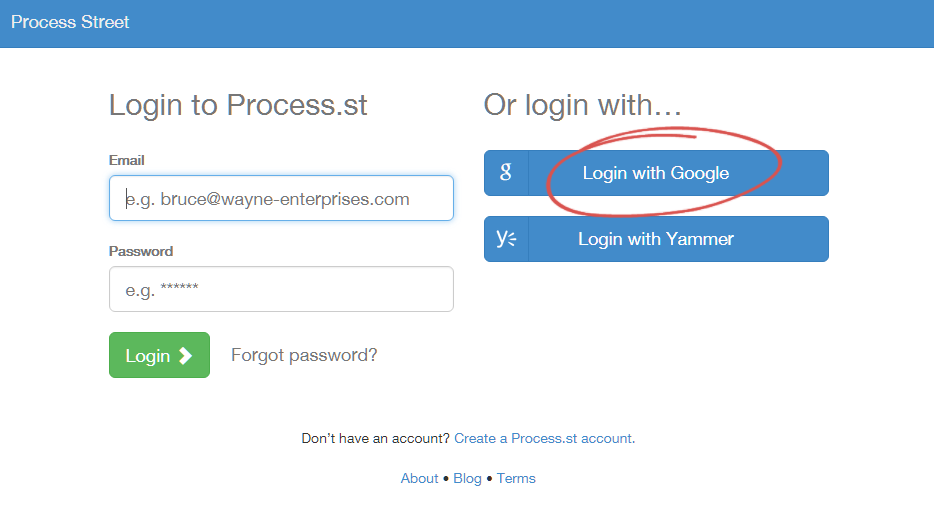Click the Email field label
Screen dimensions: 934x531
pos(127,160)
